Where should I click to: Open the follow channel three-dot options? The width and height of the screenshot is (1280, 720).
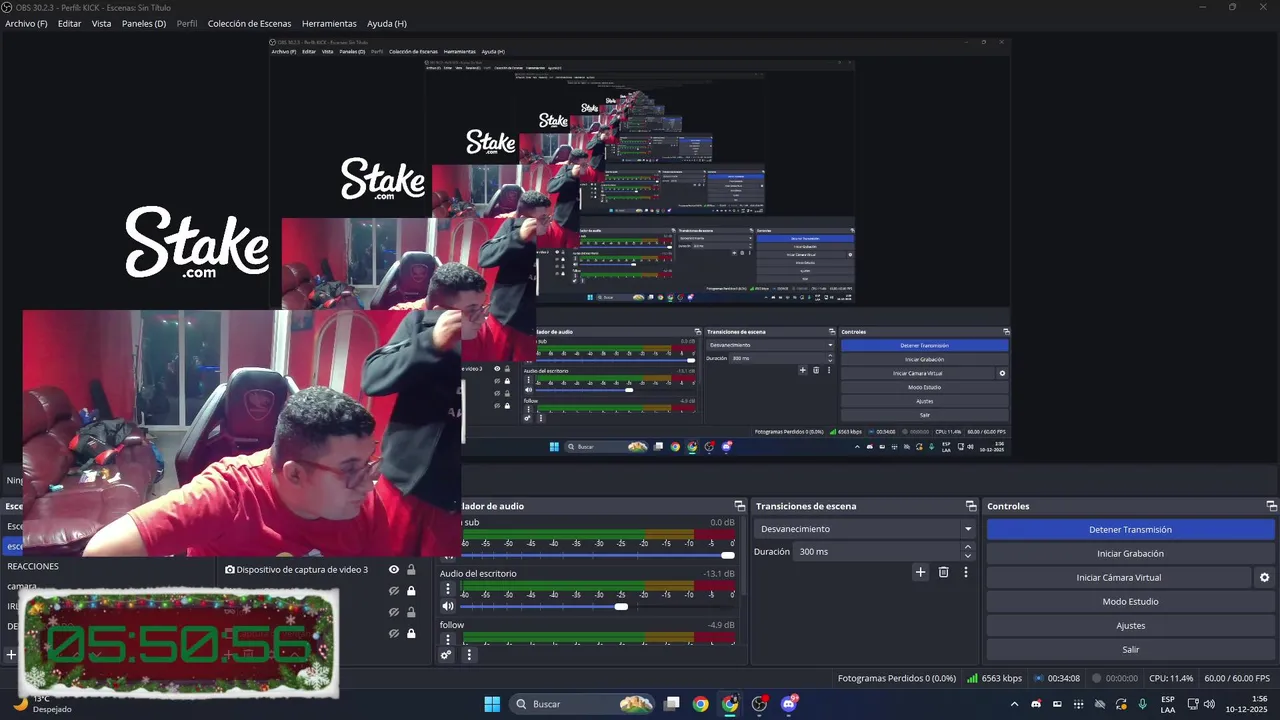click(x=448, y=640)
